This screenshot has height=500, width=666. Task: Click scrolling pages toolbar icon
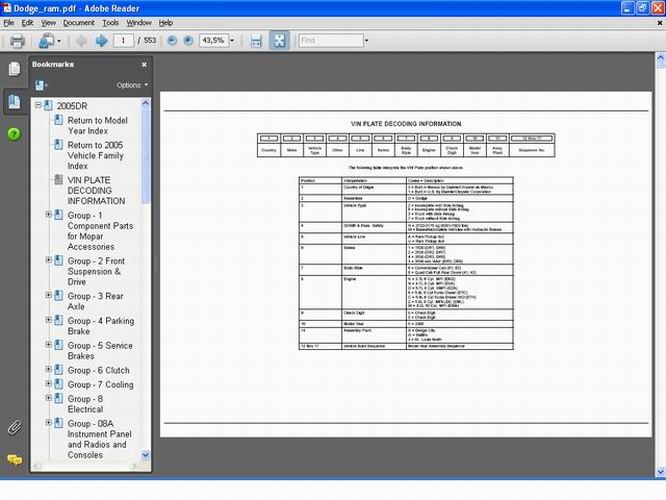point(256,41)
